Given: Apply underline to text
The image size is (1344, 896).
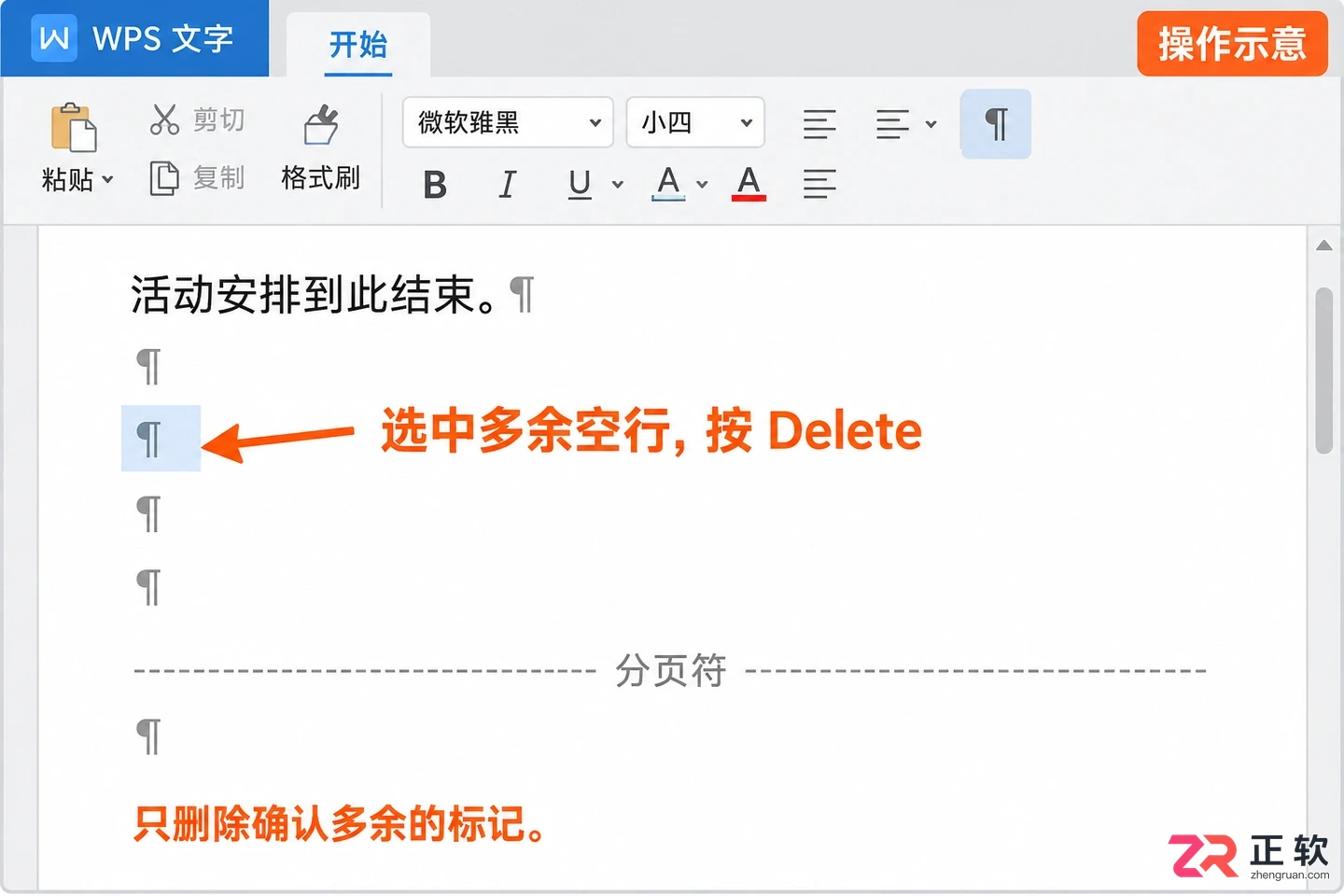Looking at the screenshot, I should point(580,184).
